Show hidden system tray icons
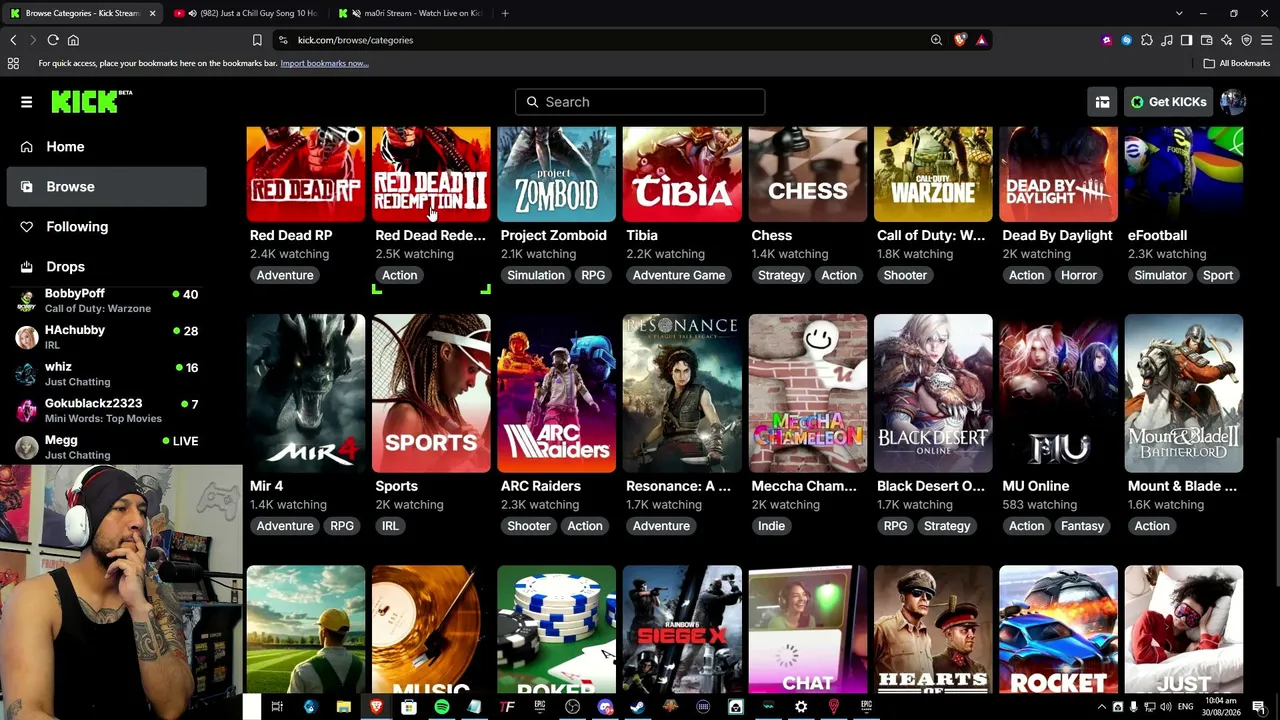The image size is (1280, 720). coord(1102,707)
